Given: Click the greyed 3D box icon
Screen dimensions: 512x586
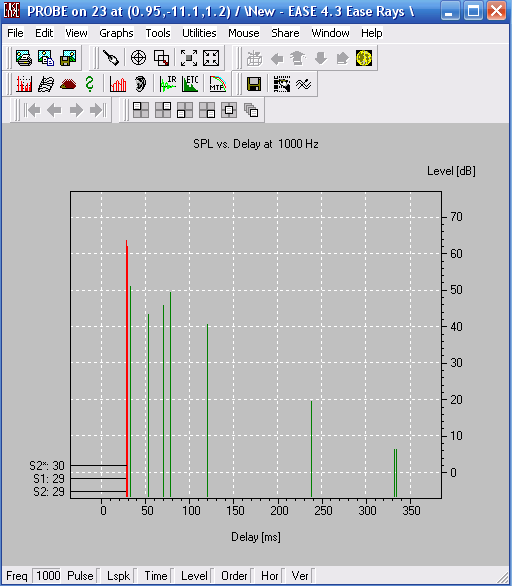Looking at the screenshot, I should point(255,58).
